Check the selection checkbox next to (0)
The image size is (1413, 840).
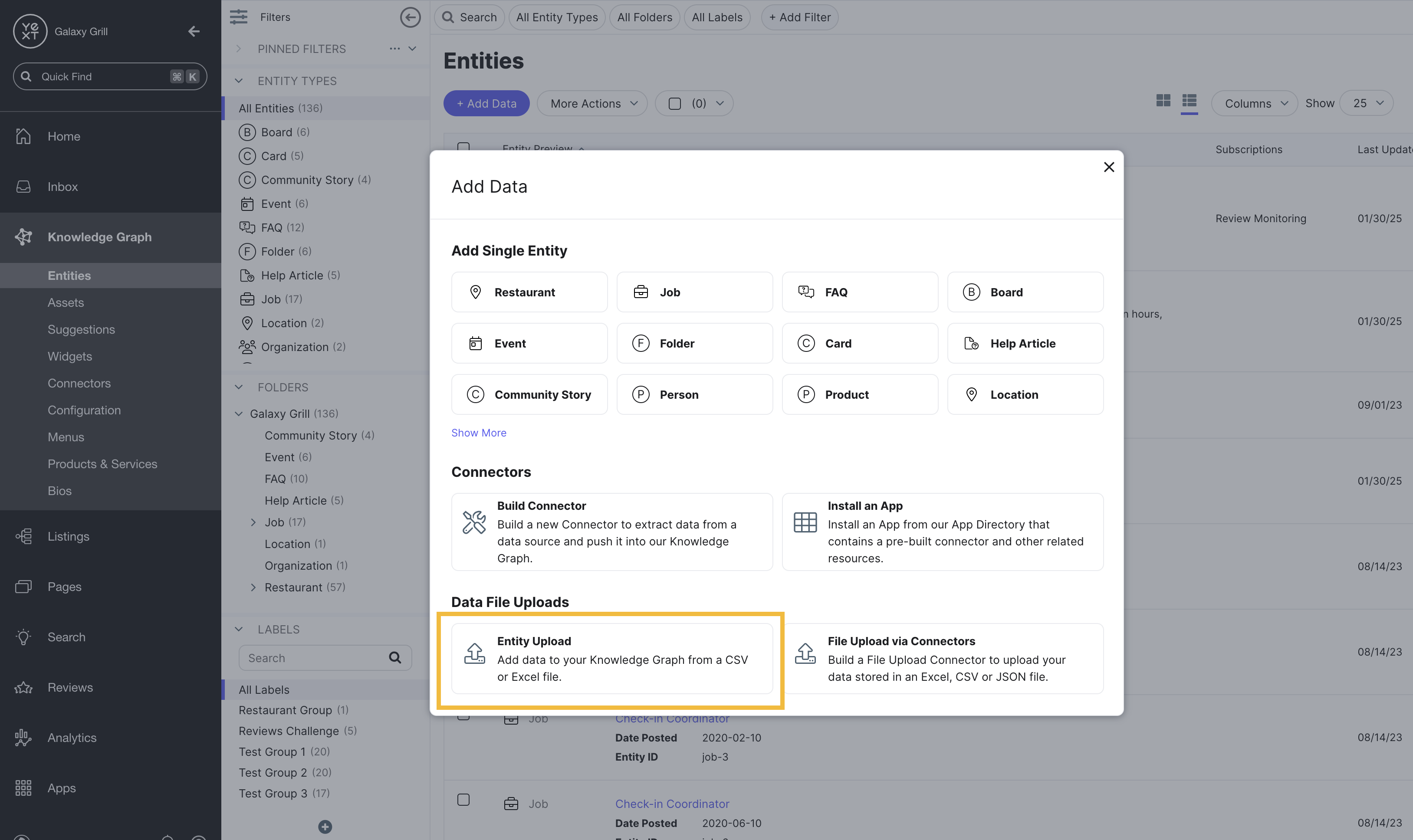[x=674, y=103]
